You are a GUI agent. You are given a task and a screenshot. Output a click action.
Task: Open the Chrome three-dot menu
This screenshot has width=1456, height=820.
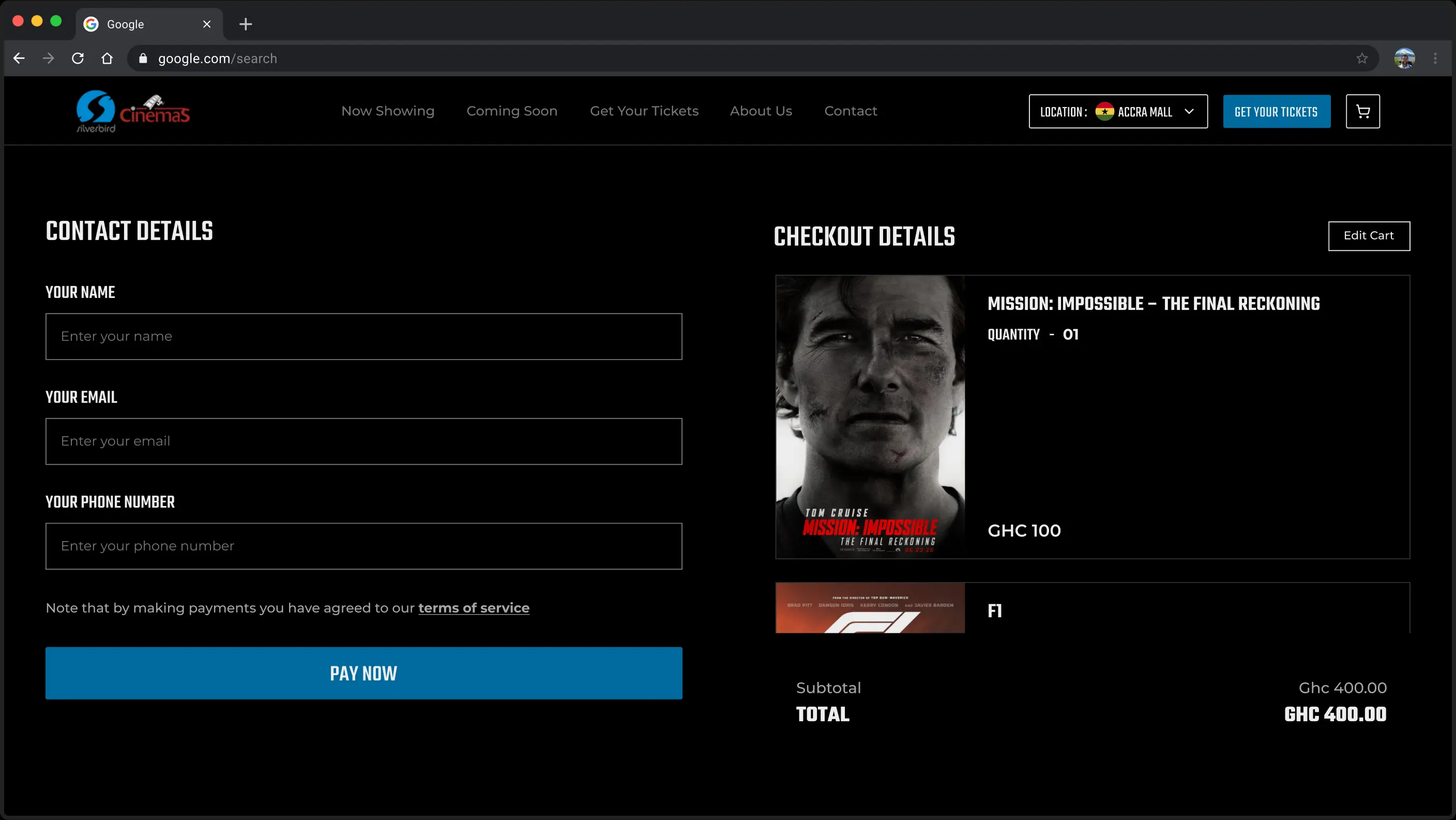[x=1435, y=58]
